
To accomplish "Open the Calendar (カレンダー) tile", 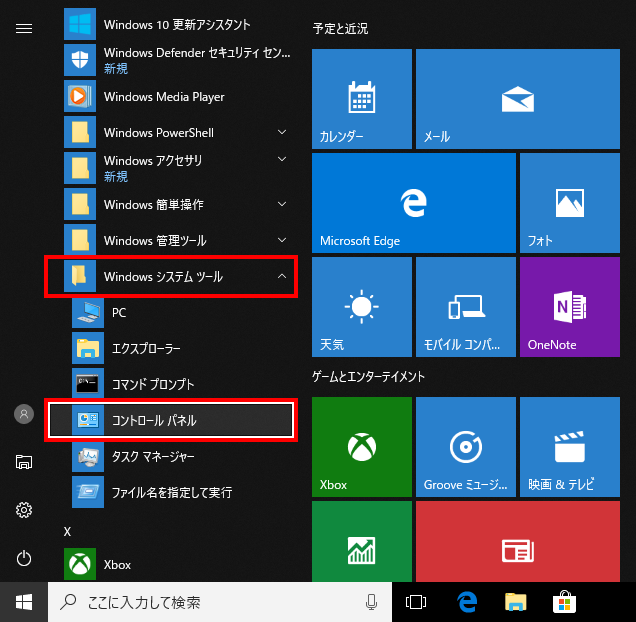I will 361,98.
